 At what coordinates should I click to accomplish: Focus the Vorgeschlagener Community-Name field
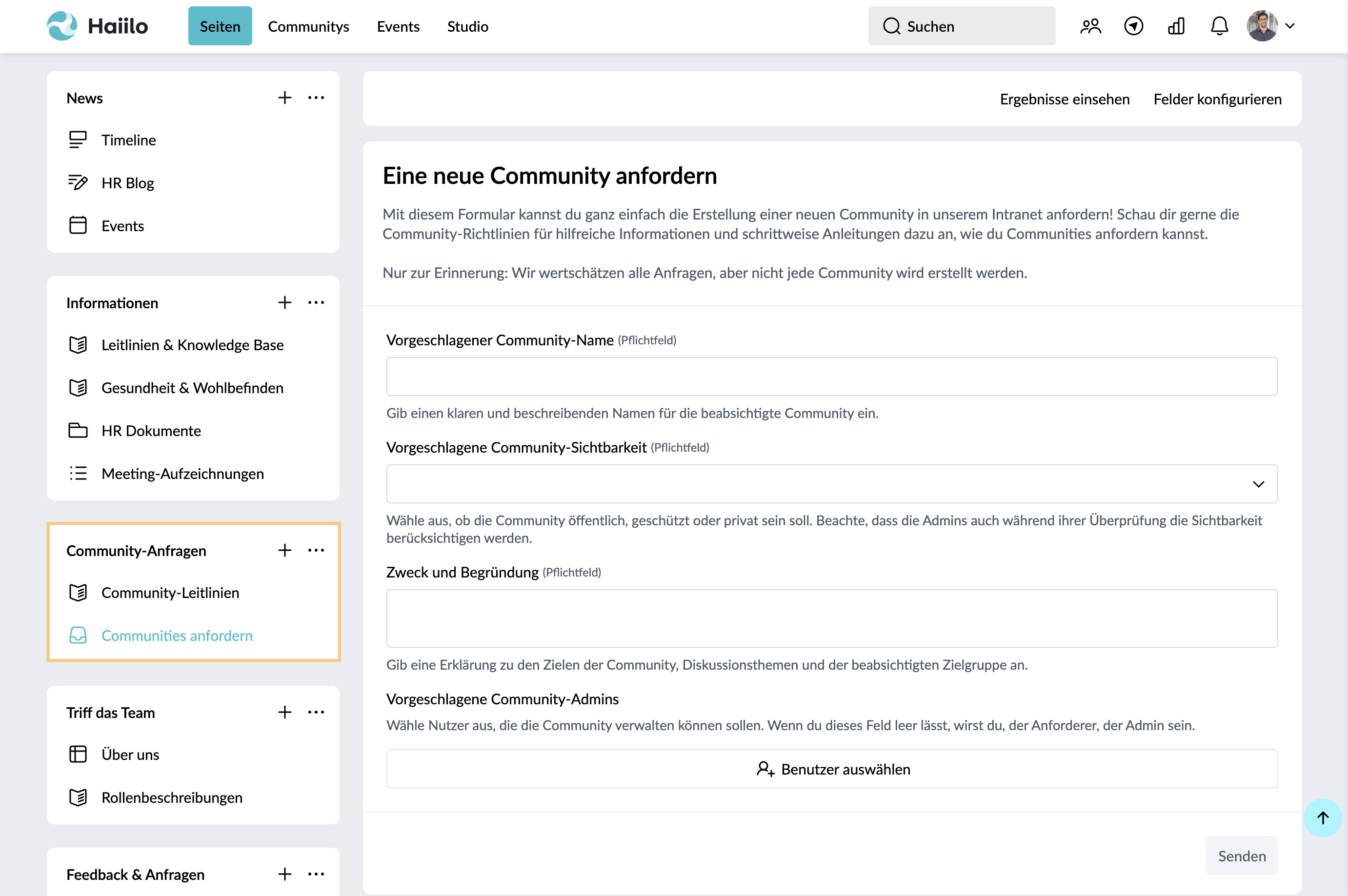point(832,377)
